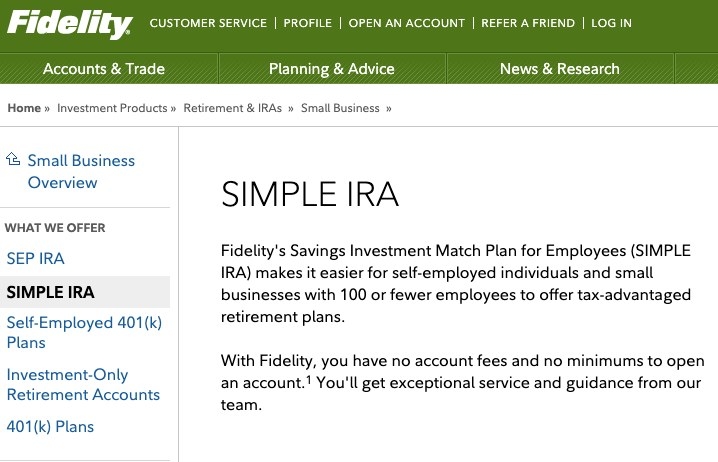The image size is (718, 462).
Task: Click Small Business breadcrumb link
Action: point(340,108)
